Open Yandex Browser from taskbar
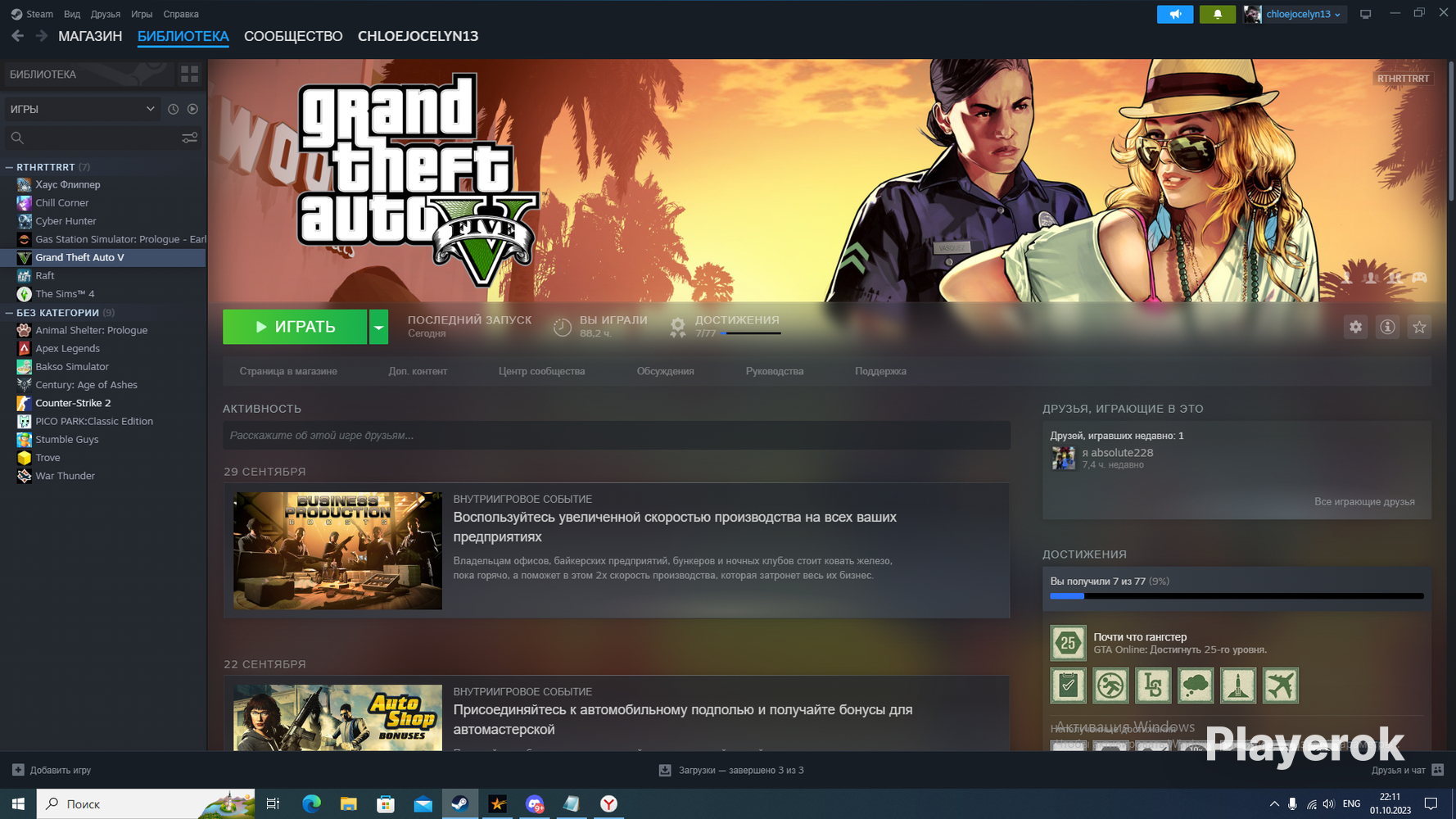This screenshot has width=1456, height=819. point(608,804)
